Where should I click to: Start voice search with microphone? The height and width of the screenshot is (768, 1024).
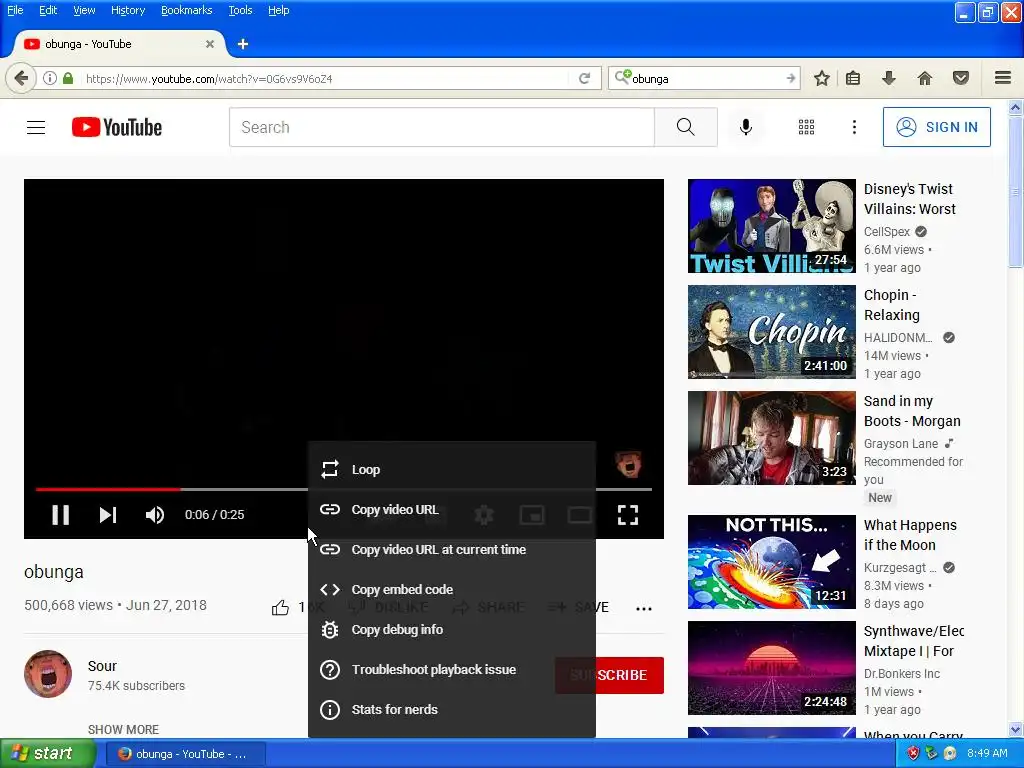pyautogui.click(x=746, y=127)
